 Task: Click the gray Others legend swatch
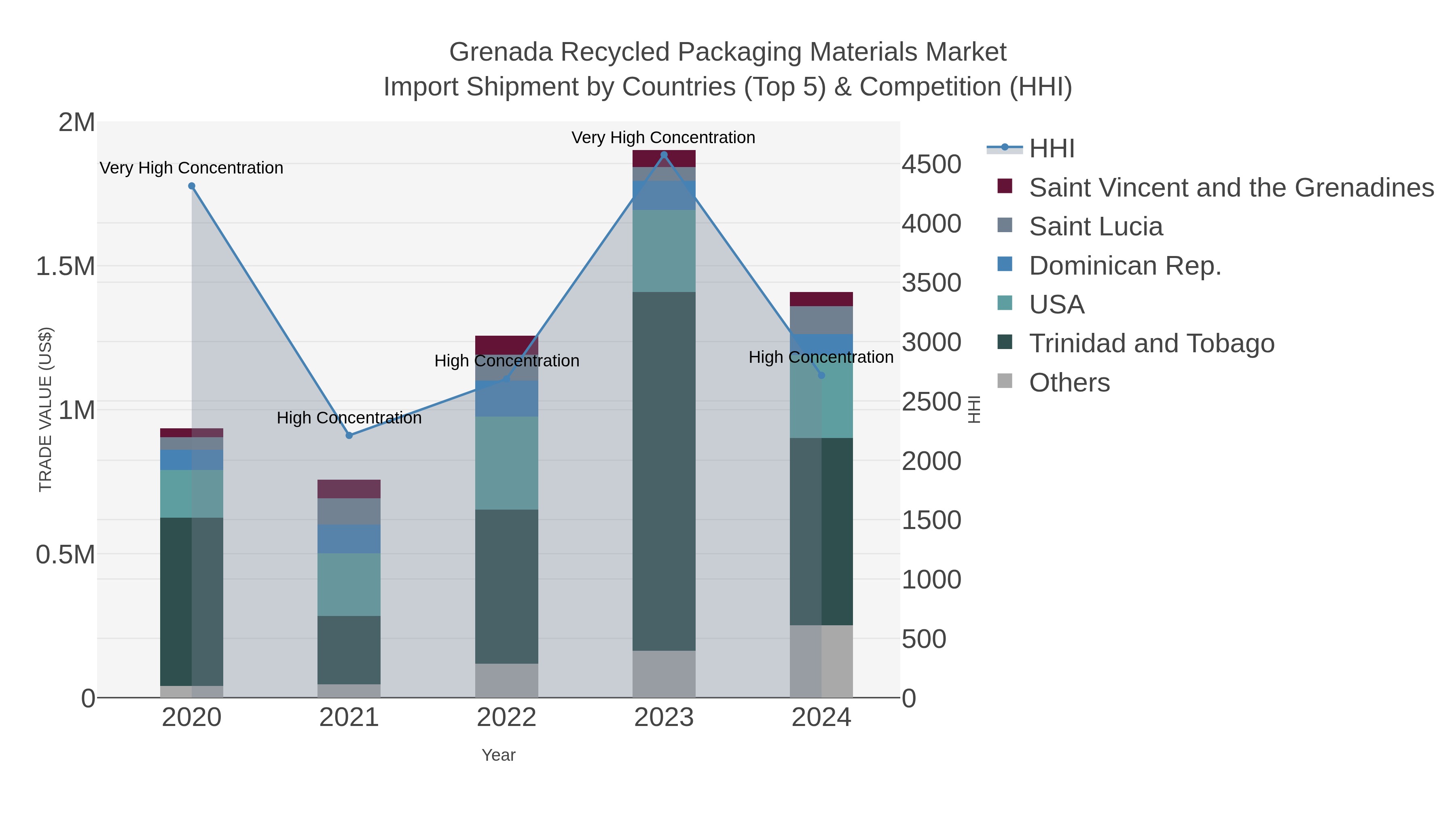pos(1005,381)
